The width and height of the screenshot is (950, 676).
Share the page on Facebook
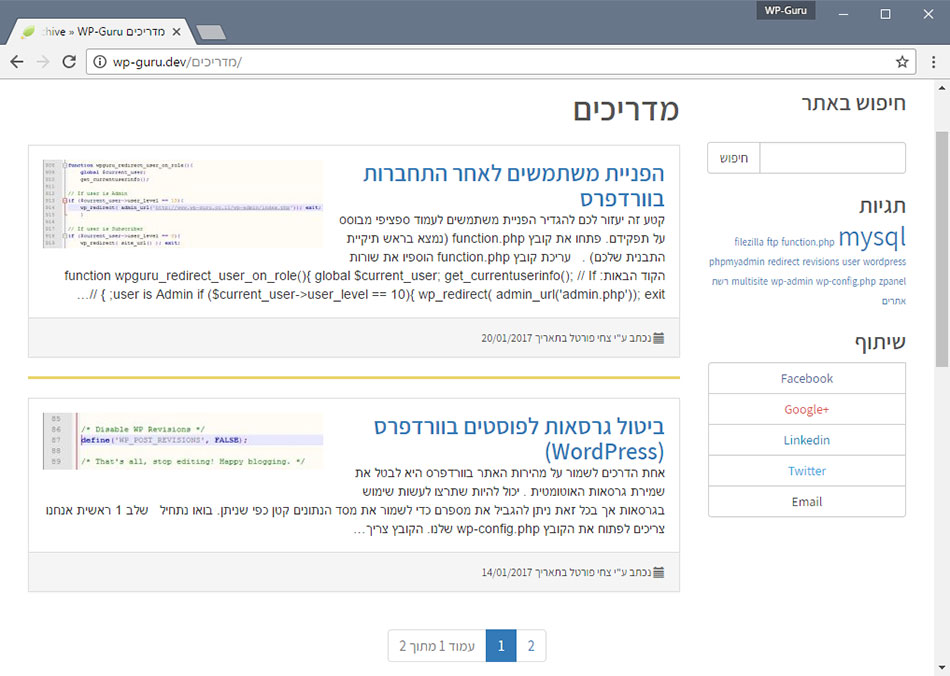(807, 379)
